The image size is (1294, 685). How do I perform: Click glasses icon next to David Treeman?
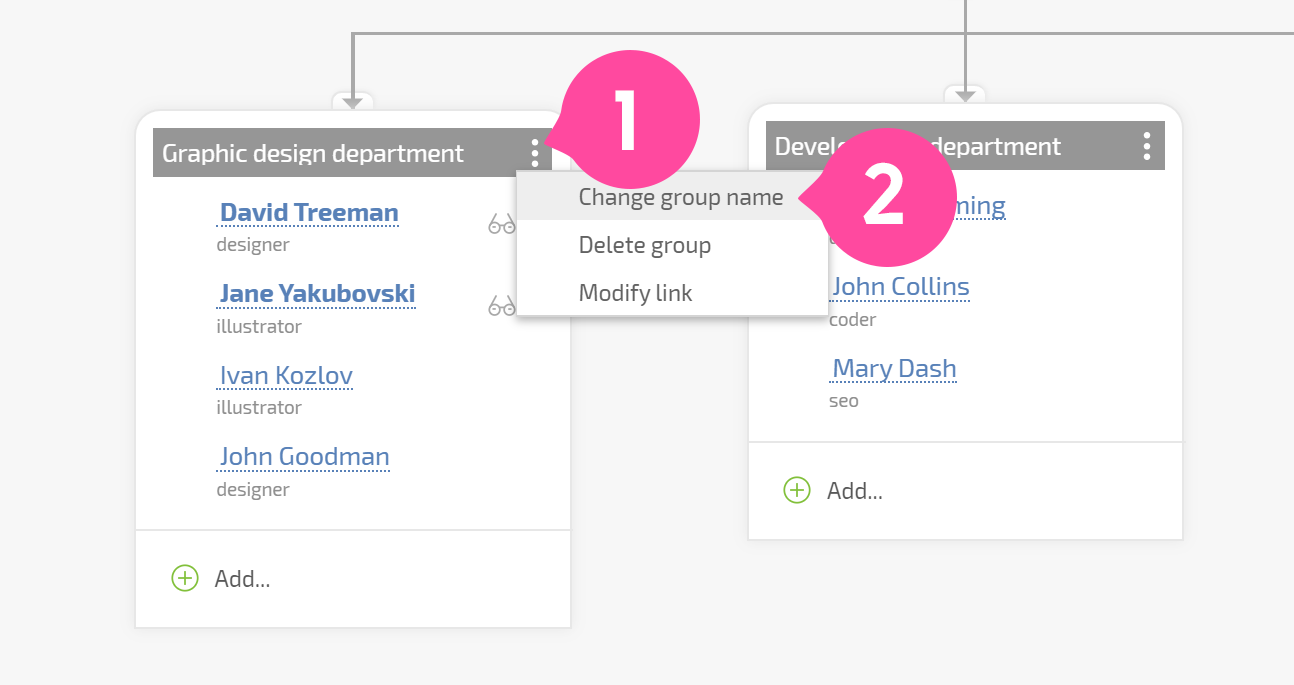[x=501, y=225]
